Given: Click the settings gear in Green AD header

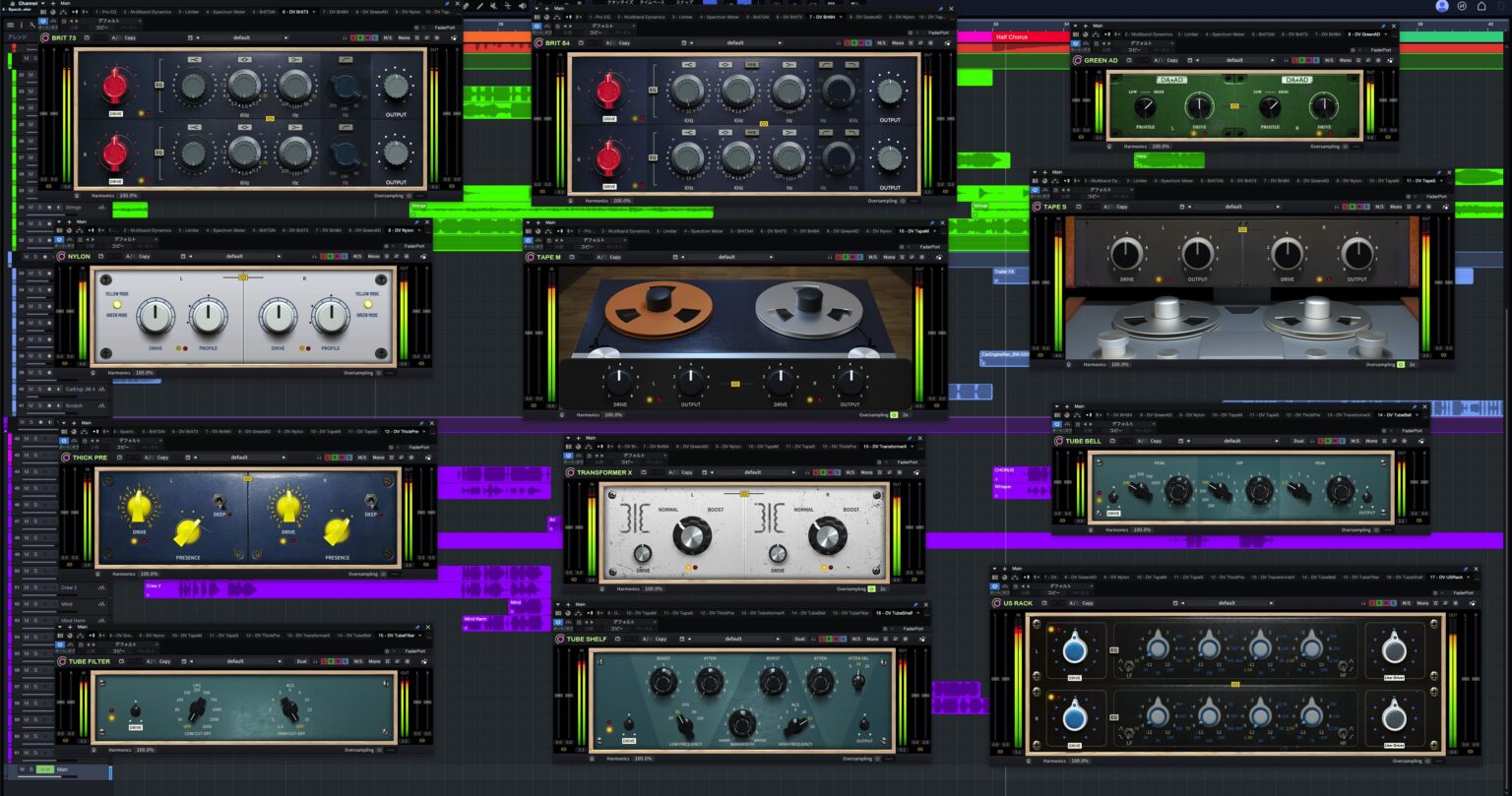Looking at the screenshot, I should [1378, 60].
